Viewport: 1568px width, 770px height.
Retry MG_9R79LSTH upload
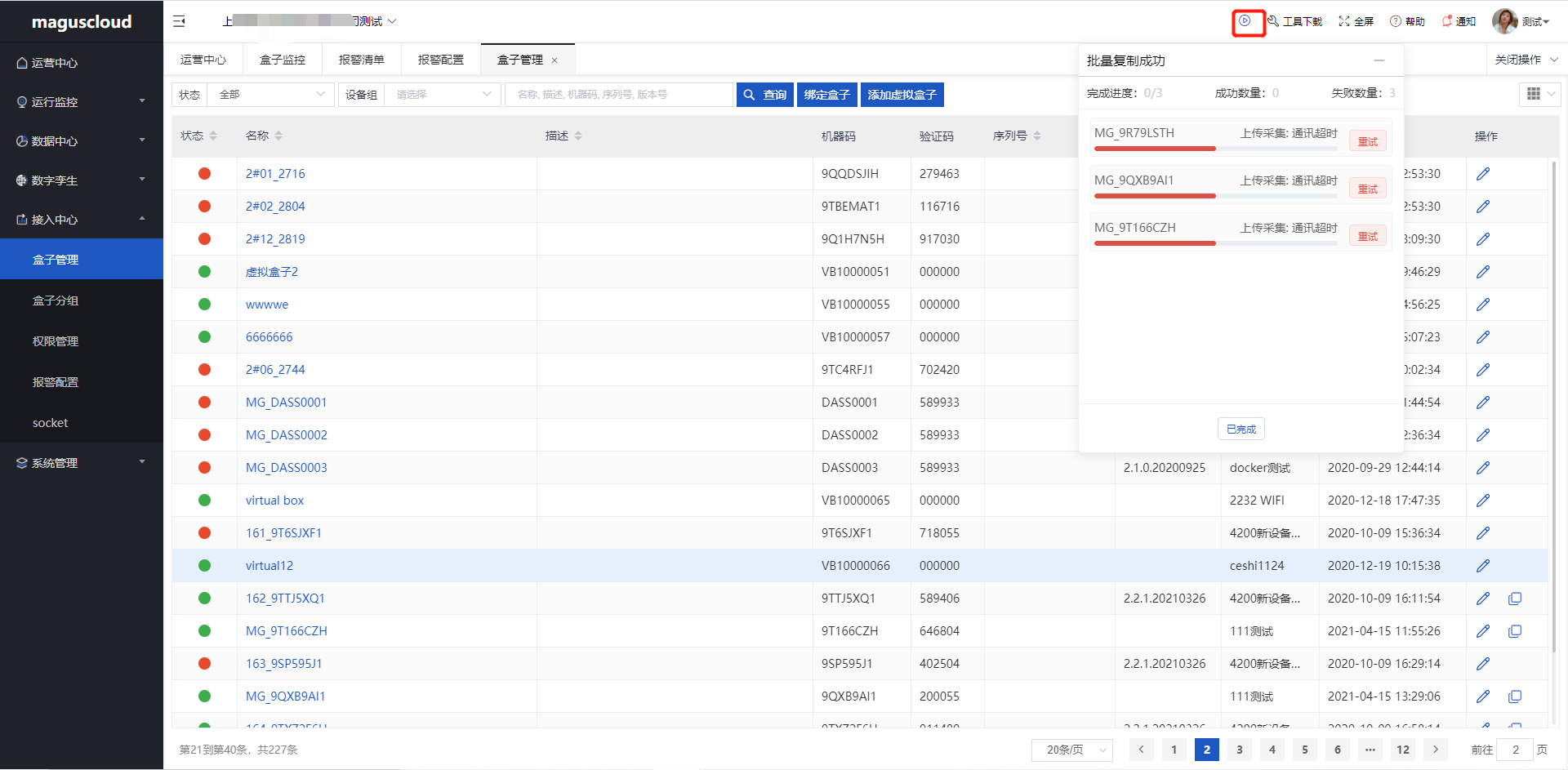click(1368, 141)
